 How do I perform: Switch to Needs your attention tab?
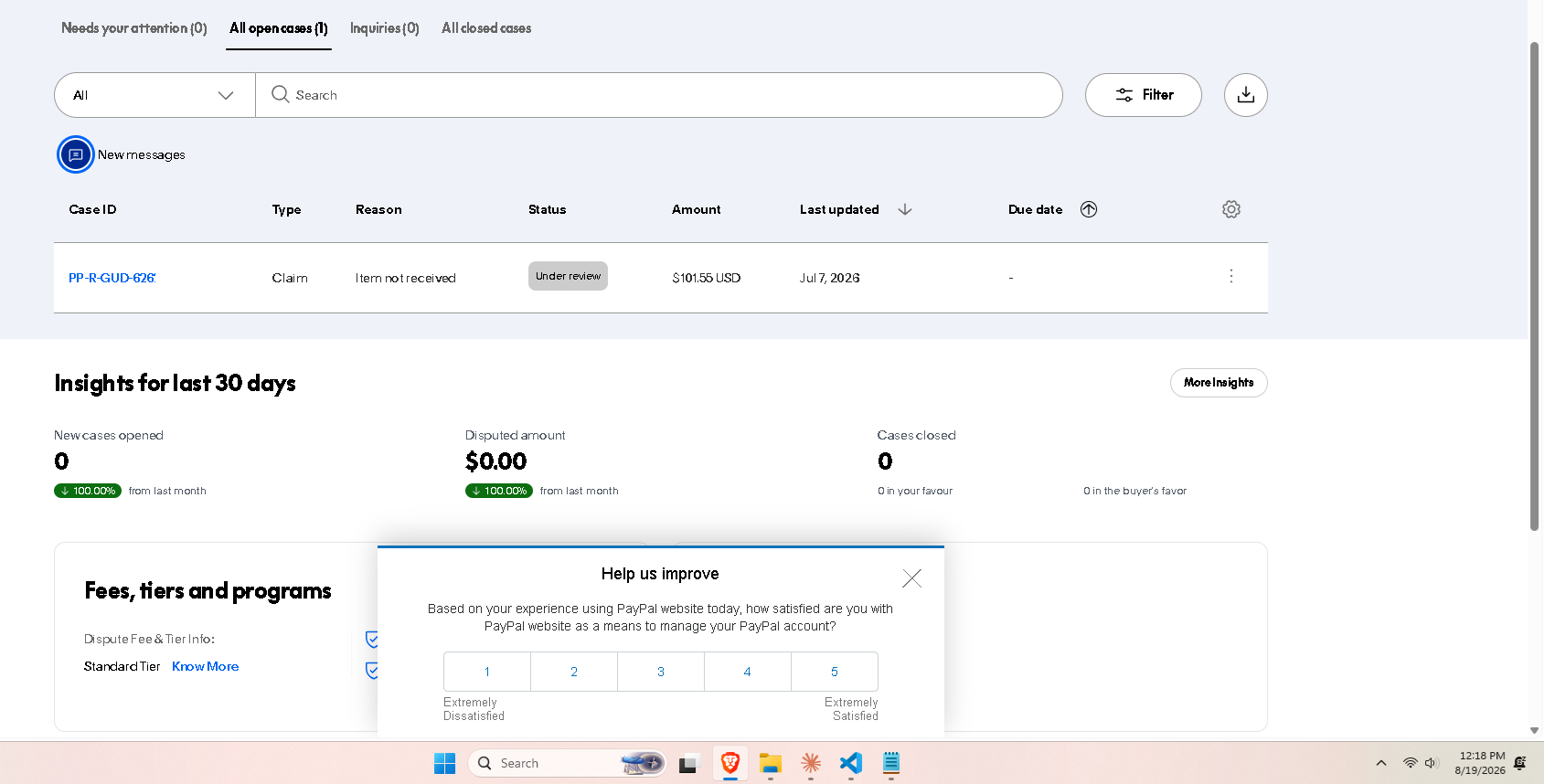coord(134,28)
